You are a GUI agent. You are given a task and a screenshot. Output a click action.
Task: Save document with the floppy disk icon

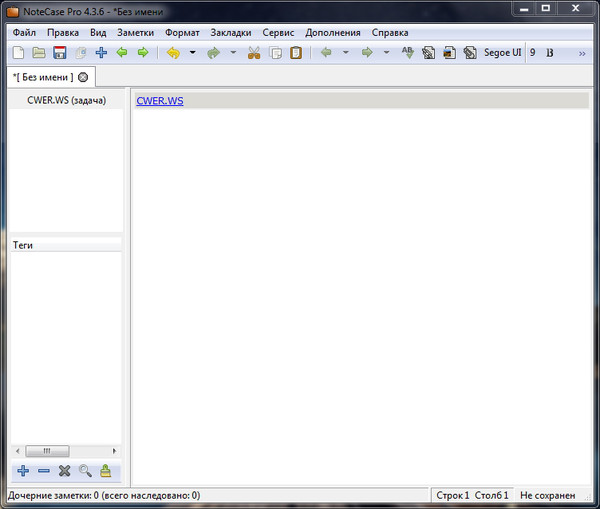[59, 53]
